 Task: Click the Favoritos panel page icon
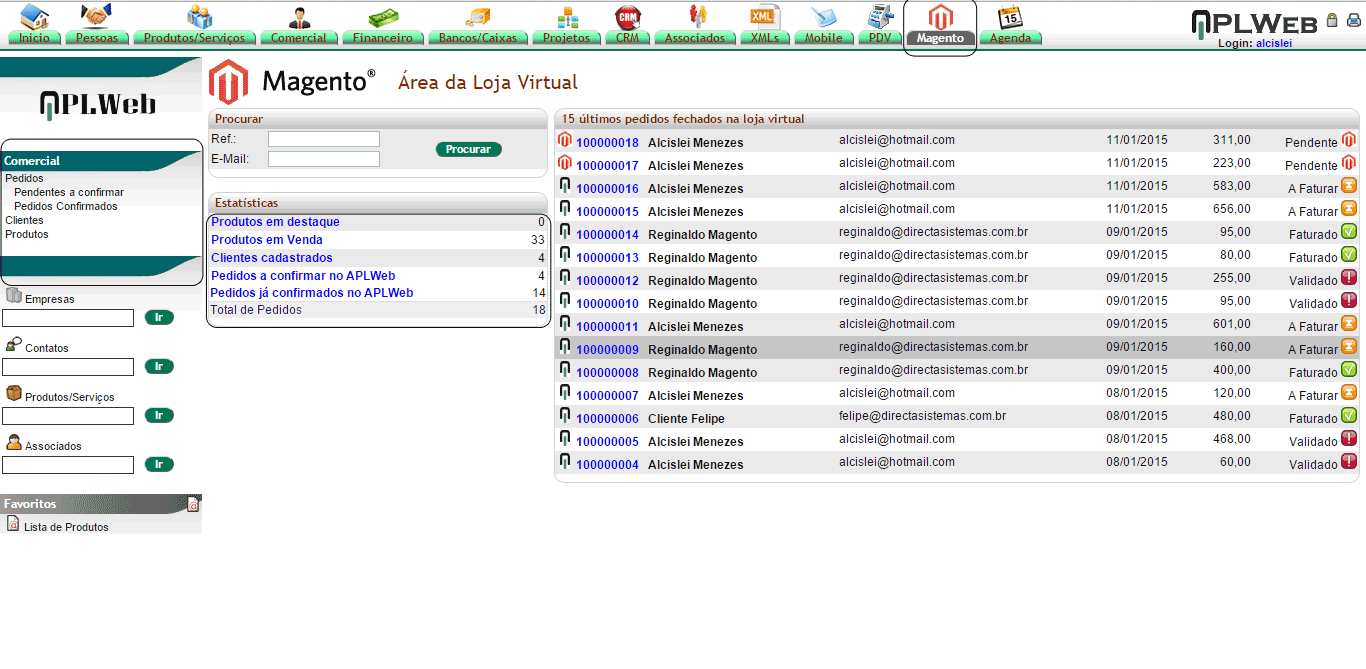(194, 504)
